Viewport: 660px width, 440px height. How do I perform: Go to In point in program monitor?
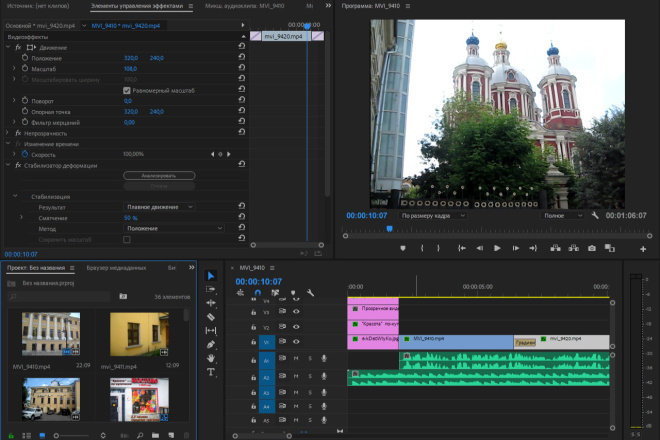pyautogui.click(x=462, y=248)
